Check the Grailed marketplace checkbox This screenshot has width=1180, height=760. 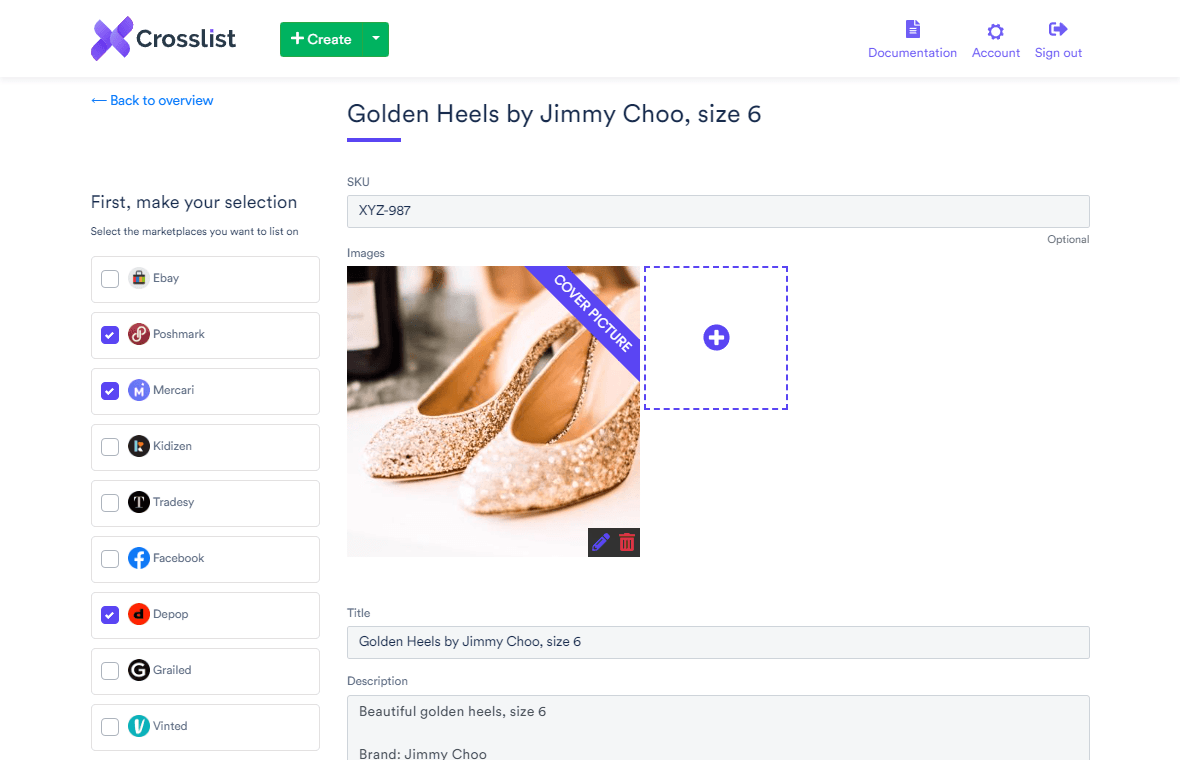pyautogui.click(x=110, y=670)
